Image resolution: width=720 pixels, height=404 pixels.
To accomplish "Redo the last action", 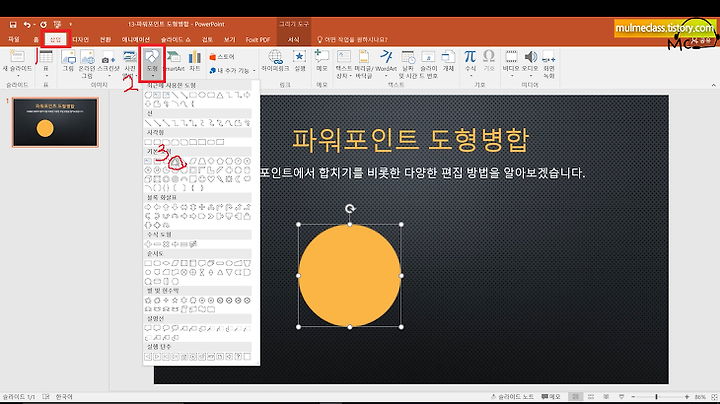I will click(x=43, y=24).
